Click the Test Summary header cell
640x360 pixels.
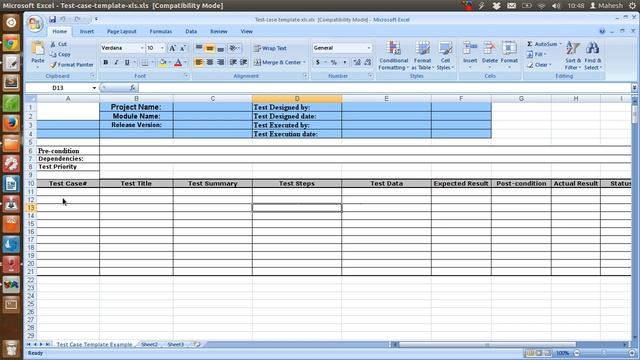coord(213,184)
